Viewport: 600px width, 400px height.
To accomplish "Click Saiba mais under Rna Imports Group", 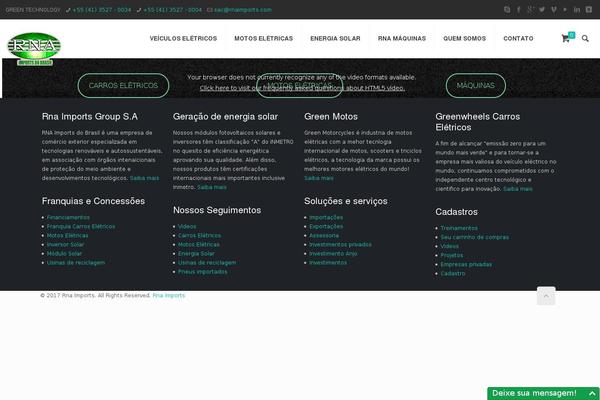I will click(x=144, y=178).
